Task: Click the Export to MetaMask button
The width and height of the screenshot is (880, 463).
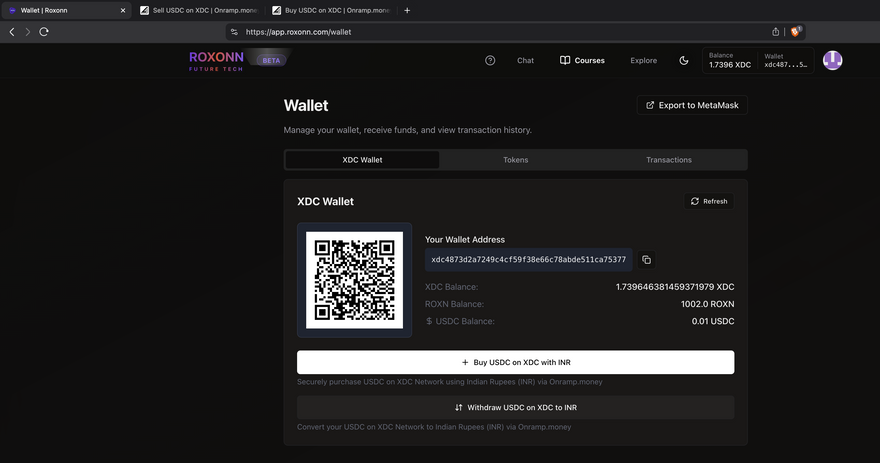Action: (x=692, y=105)
